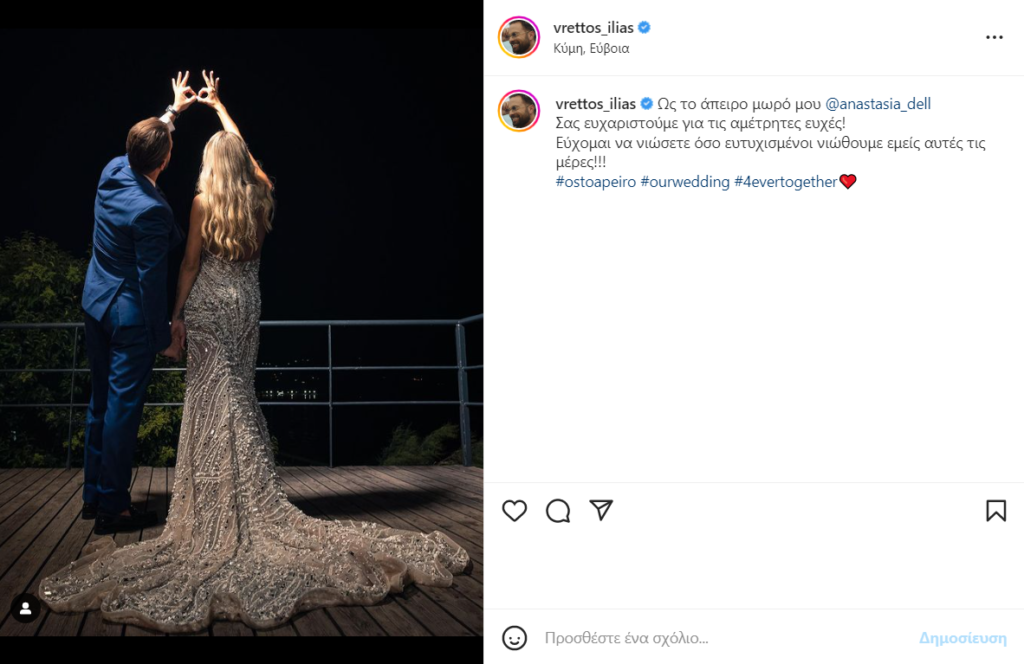The height and width of the screenshot is (664, 1024).
Task: Save the post with bookmark icon
Action: coord(996,511)
